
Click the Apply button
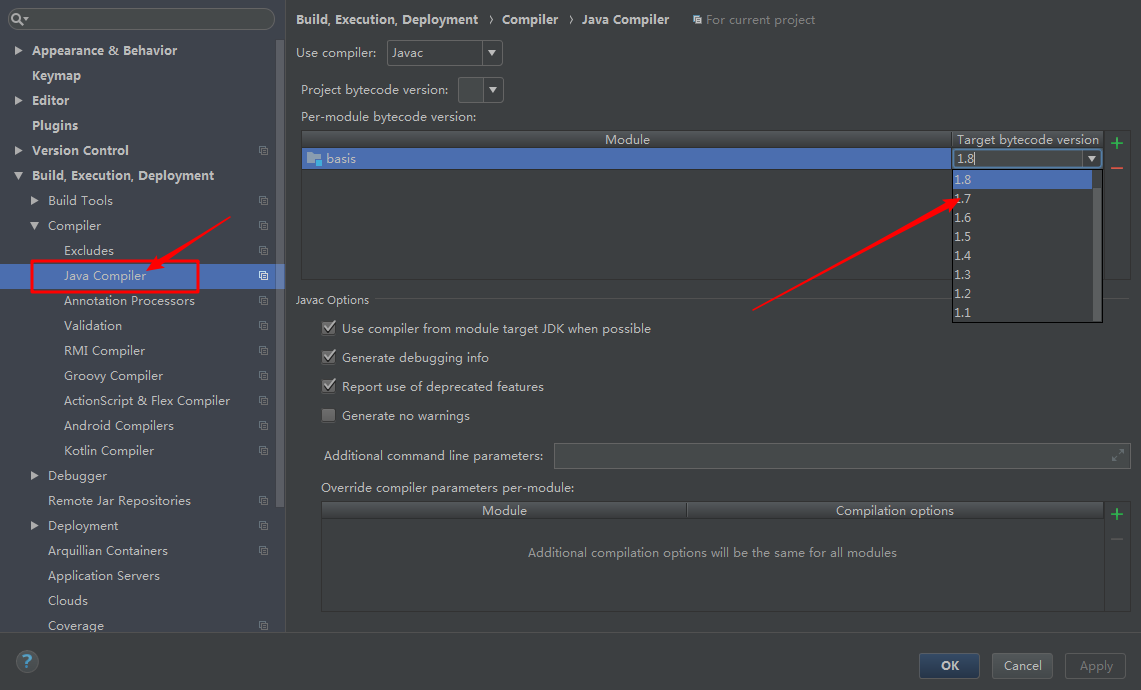pos(1096,665)
